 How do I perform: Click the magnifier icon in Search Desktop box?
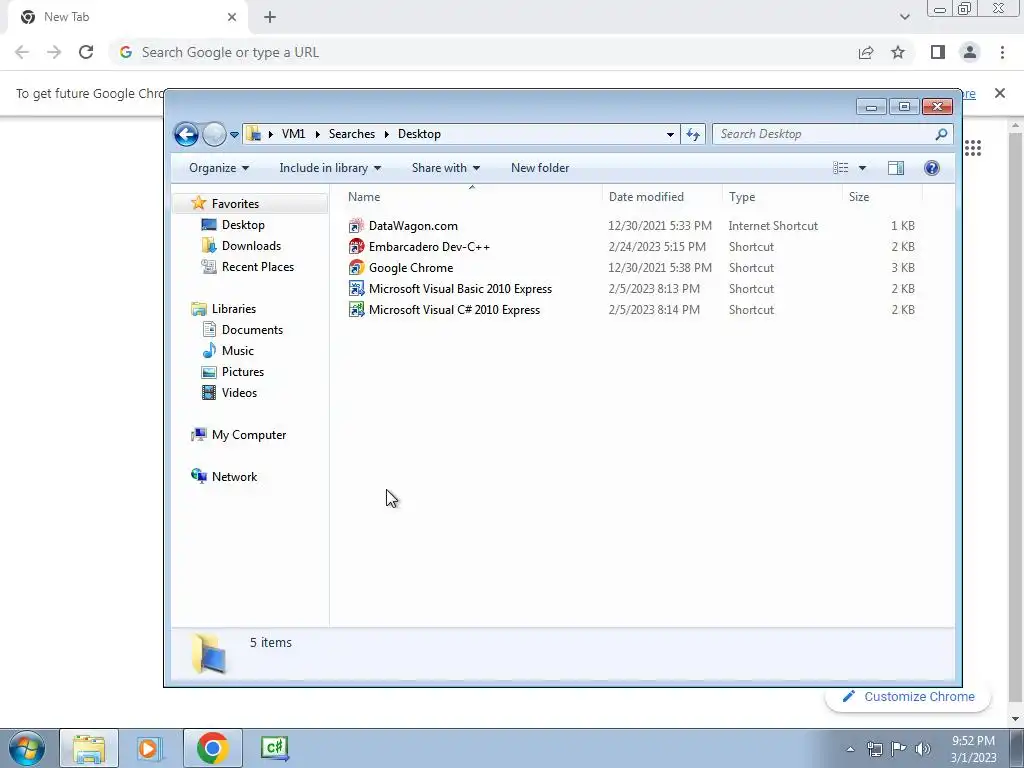(941, 134)
